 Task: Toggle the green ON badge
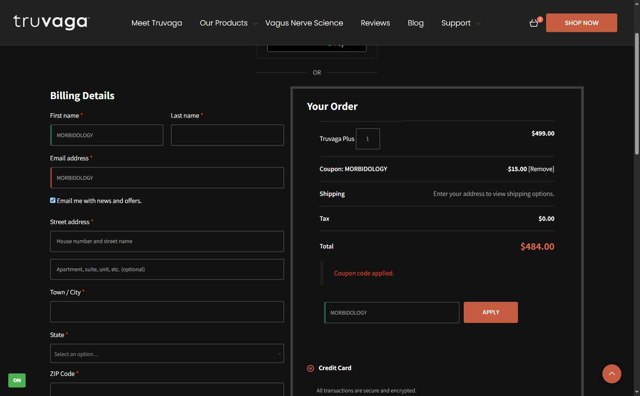[x=17, y=380]
